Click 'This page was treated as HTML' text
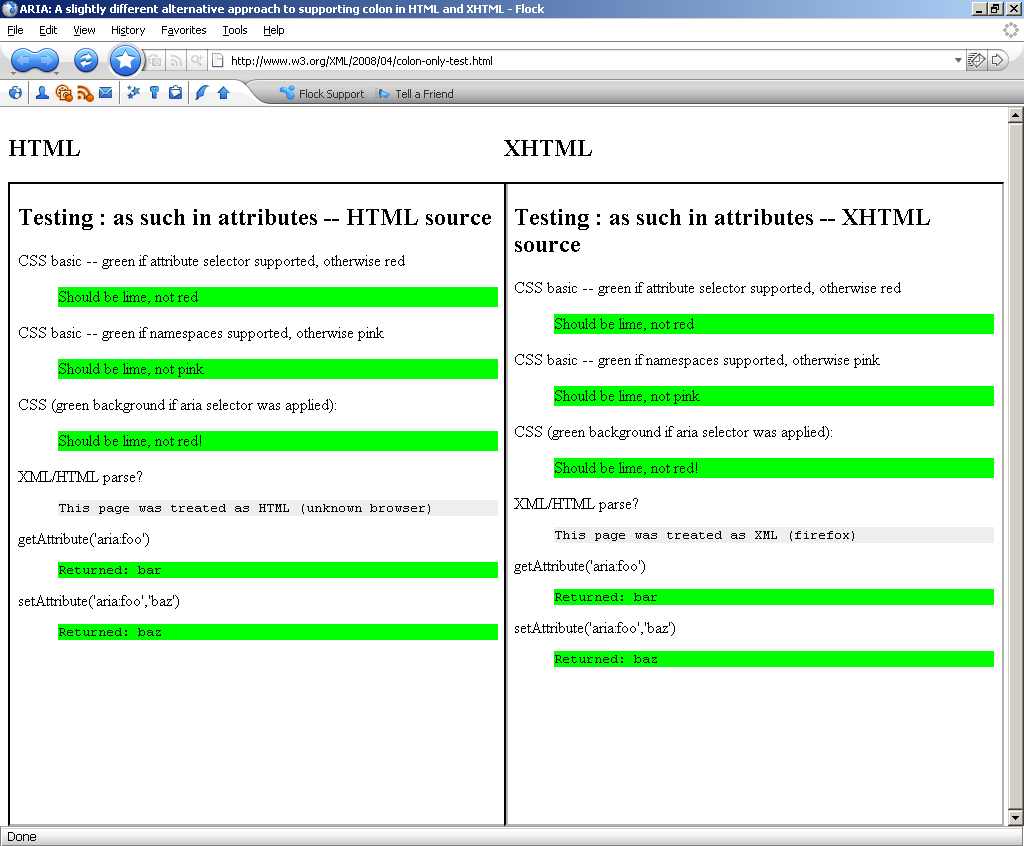Viewport: 1024px width, 846px height. [174, 508]
